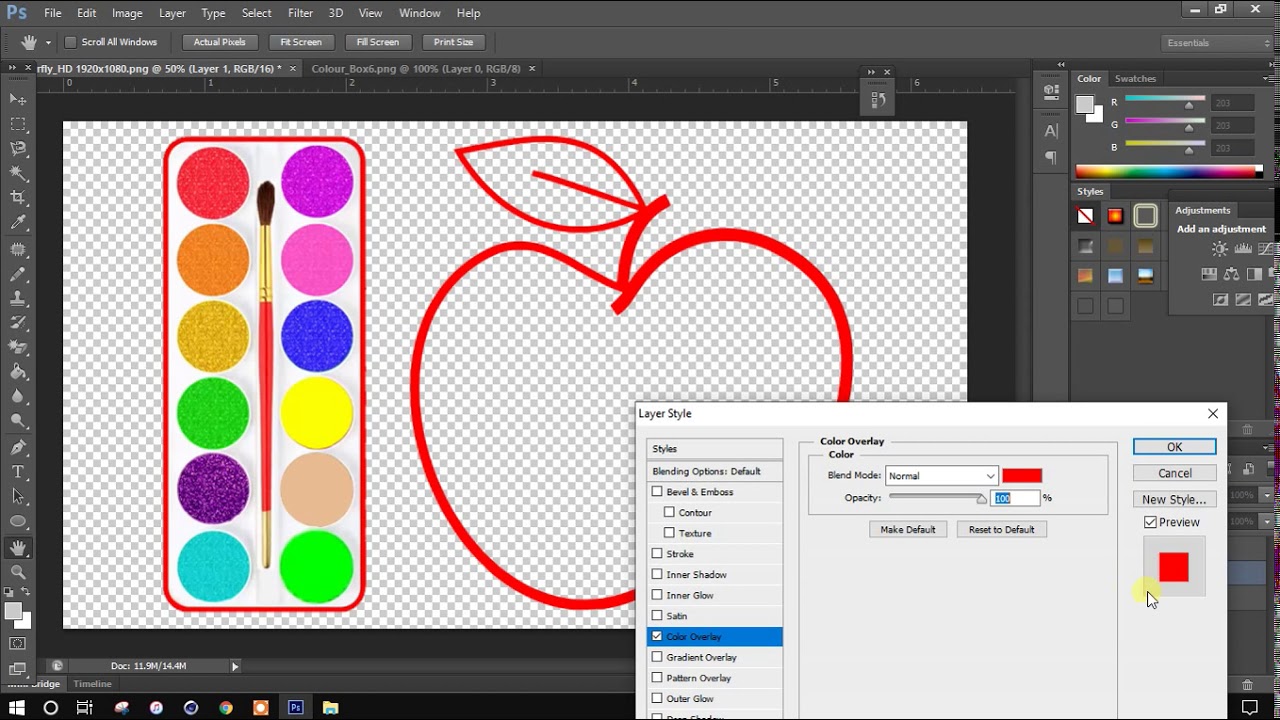
Task: Enable the Stroke style checkbox
Action: [657, 554]
